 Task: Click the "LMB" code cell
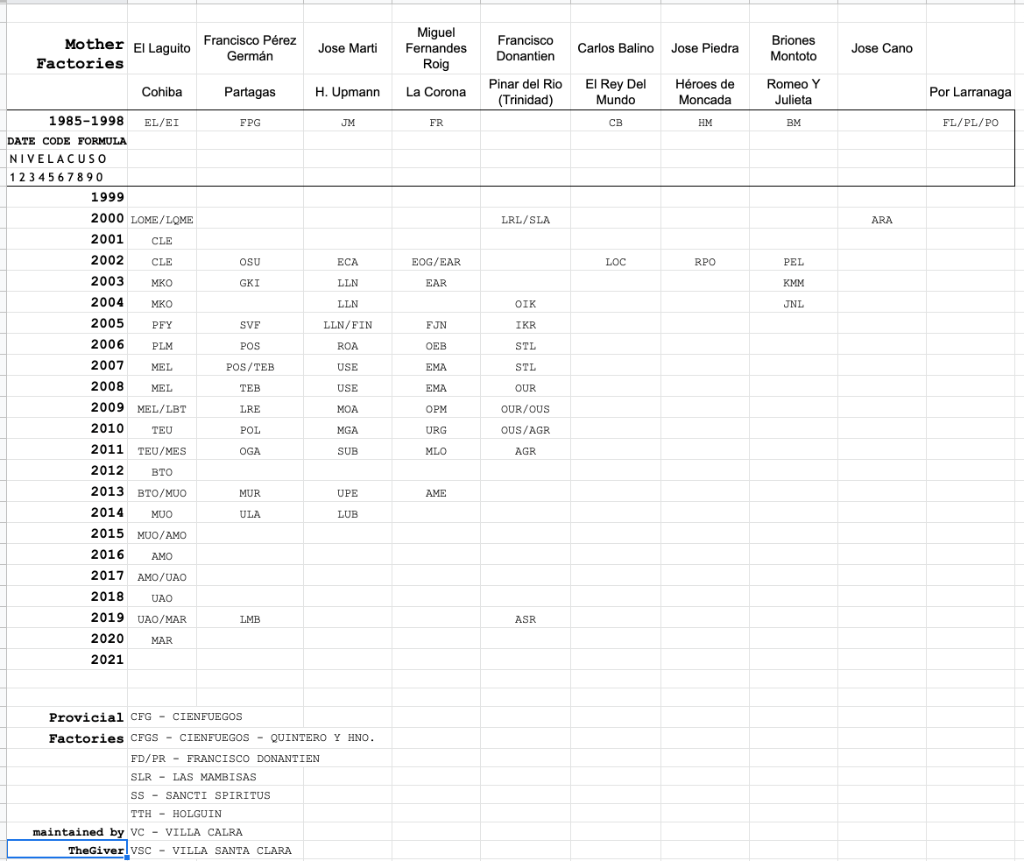[x=249, y=619]
